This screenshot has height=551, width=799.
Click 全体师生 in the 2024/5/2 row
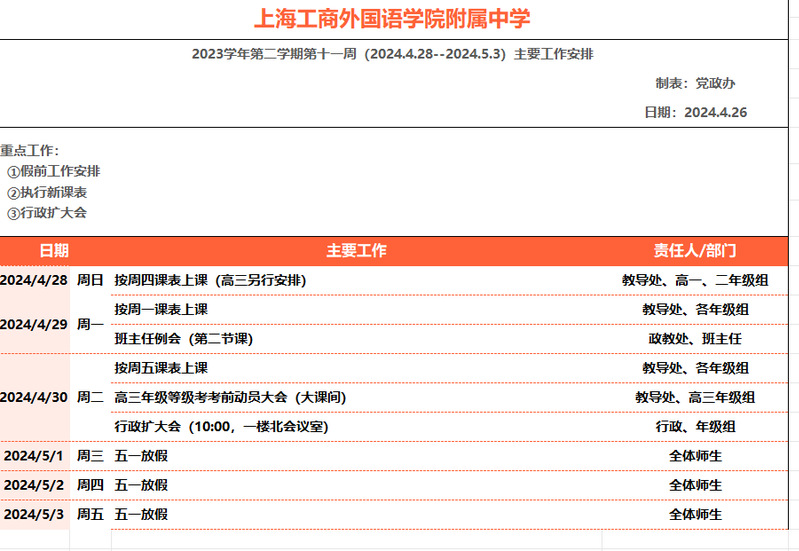695,485
